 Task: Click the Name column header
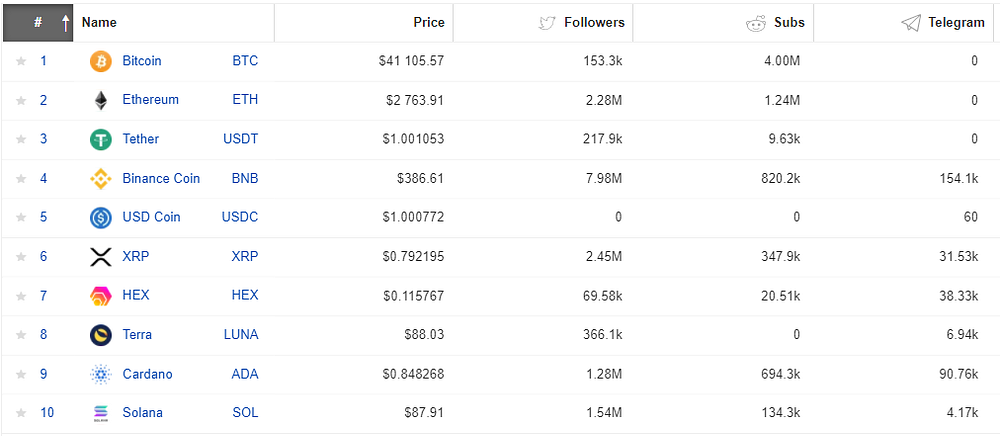tap(99, 23)
